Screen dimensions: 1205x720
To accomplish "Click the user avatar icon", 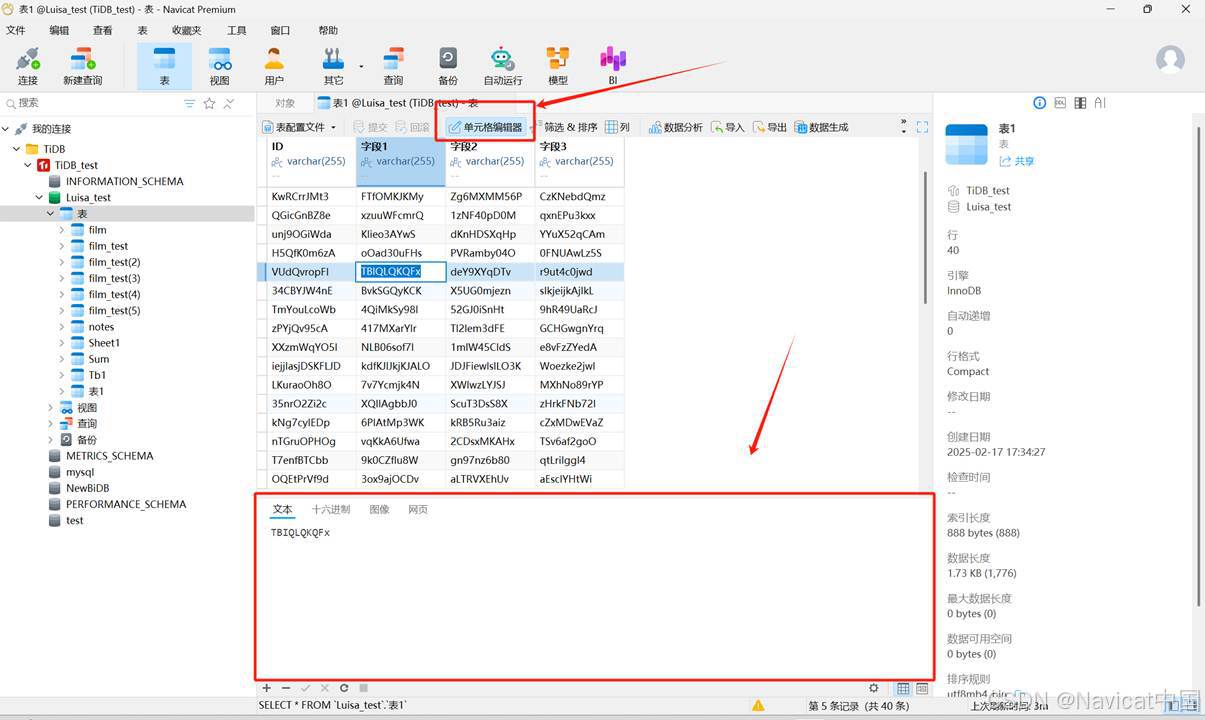I will 1170,59.
